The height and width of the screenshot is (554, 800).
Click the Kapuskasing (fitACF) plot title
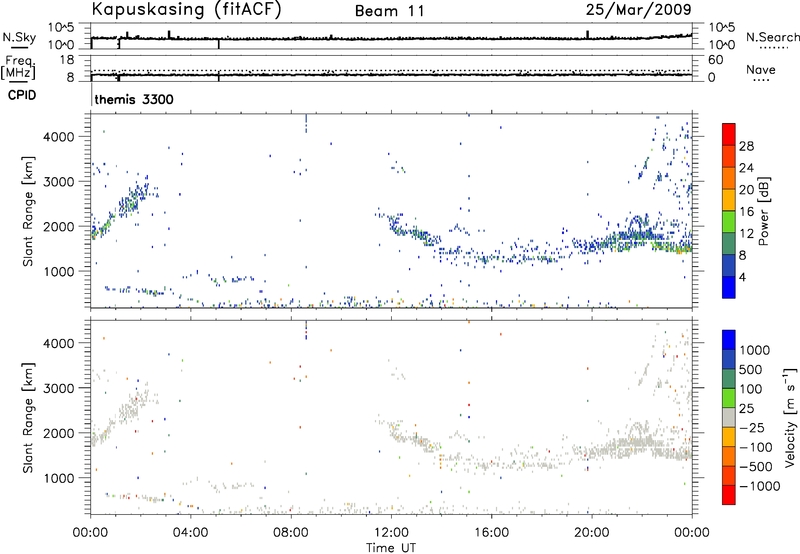[186, 9]
